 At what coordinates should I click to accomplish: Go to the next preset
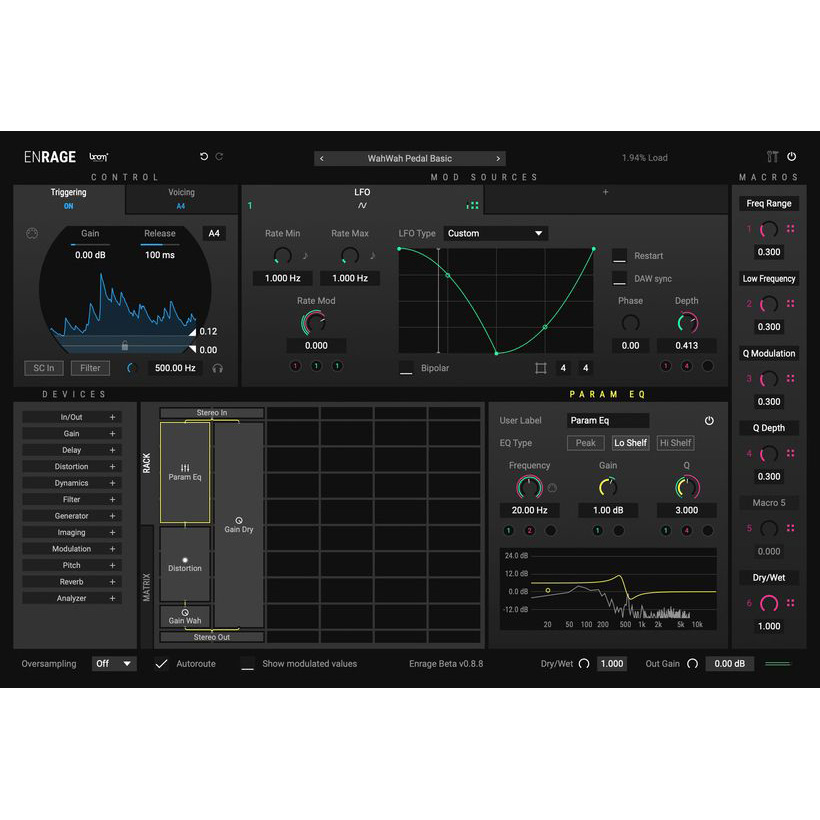pos(498,158)
